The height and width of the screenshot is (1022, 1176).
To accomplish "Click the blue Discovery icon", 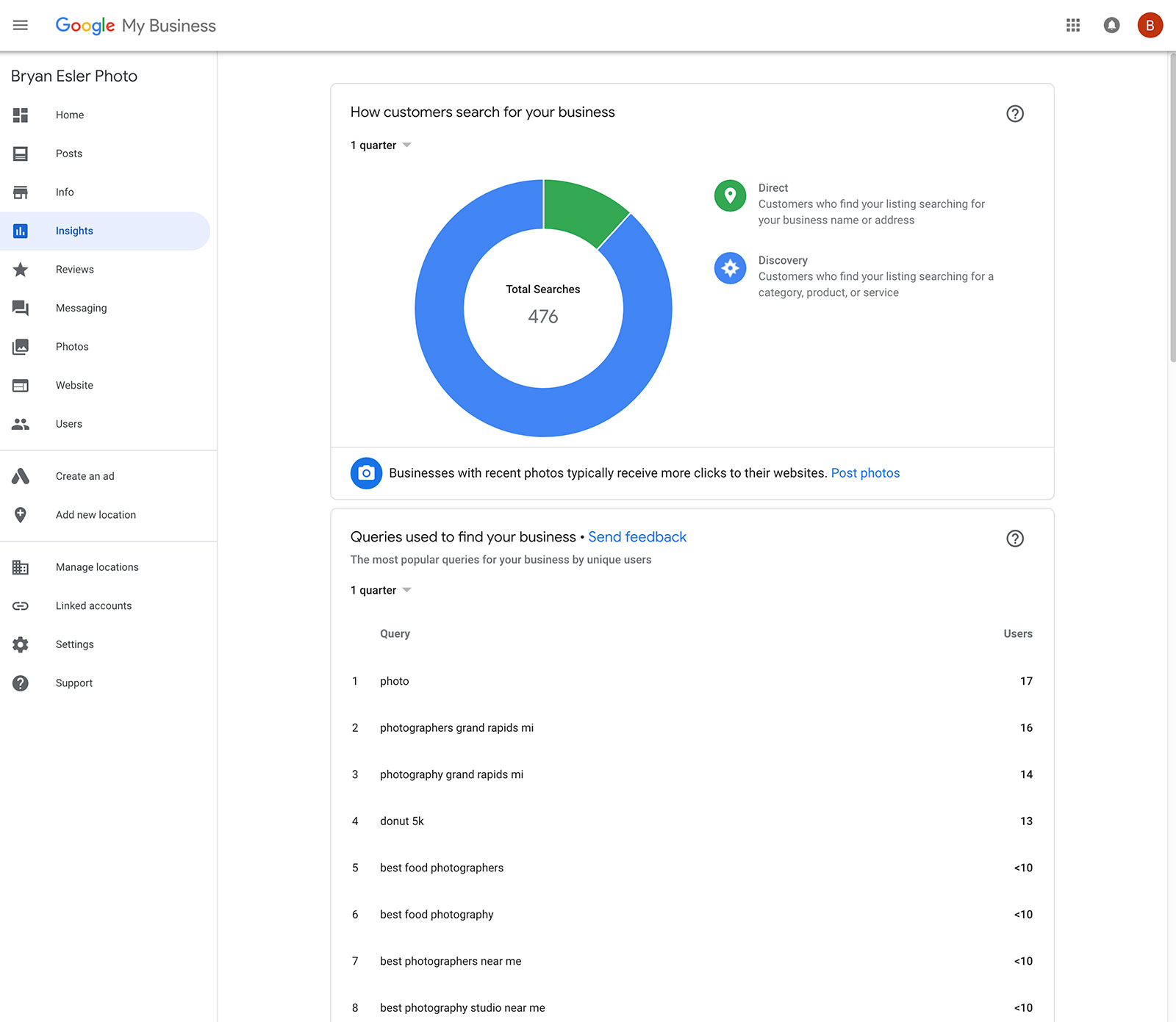I will (730, 268).
